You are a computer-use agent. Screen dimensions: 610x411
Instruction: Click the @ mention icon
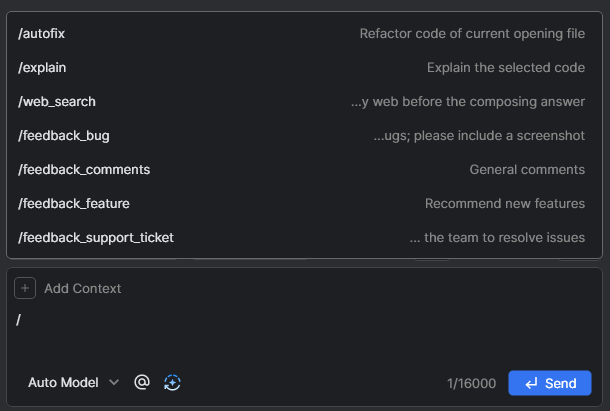142,382
